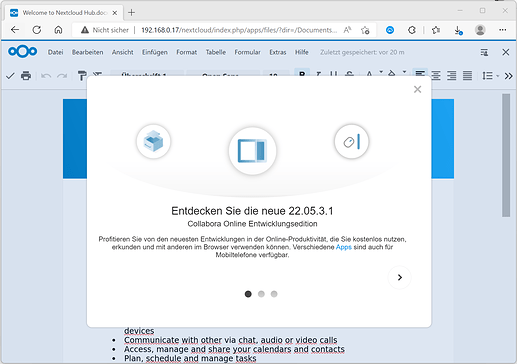Open the favorites list icon
Viewport: 517px width, 364px height.
[436, 30]
